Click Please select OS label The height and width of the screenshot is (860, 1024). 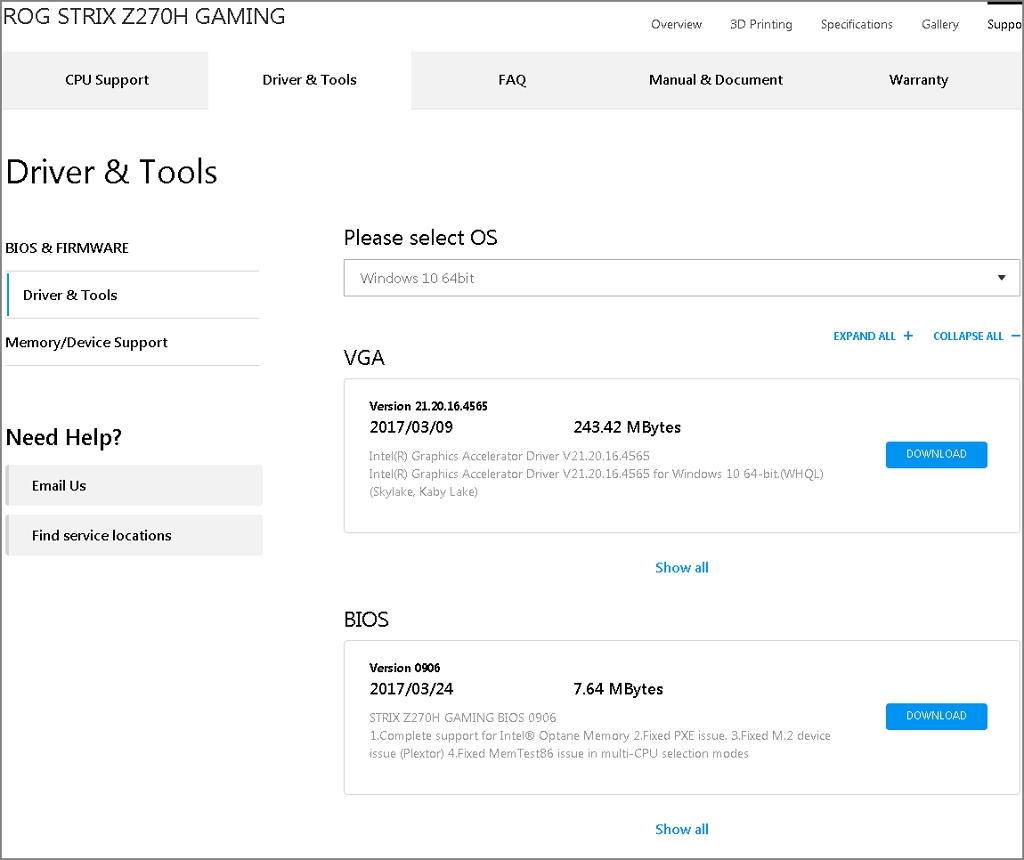tap(421, 238)
